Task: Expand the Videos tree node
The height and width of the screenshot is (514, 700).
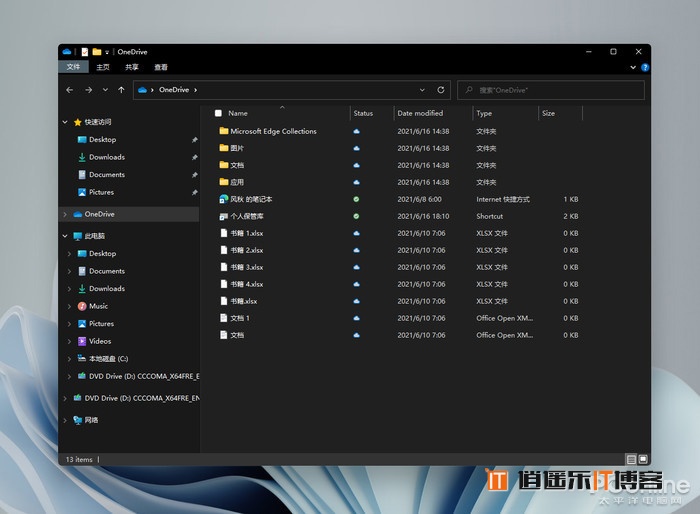Action: [x=69, y=341]
